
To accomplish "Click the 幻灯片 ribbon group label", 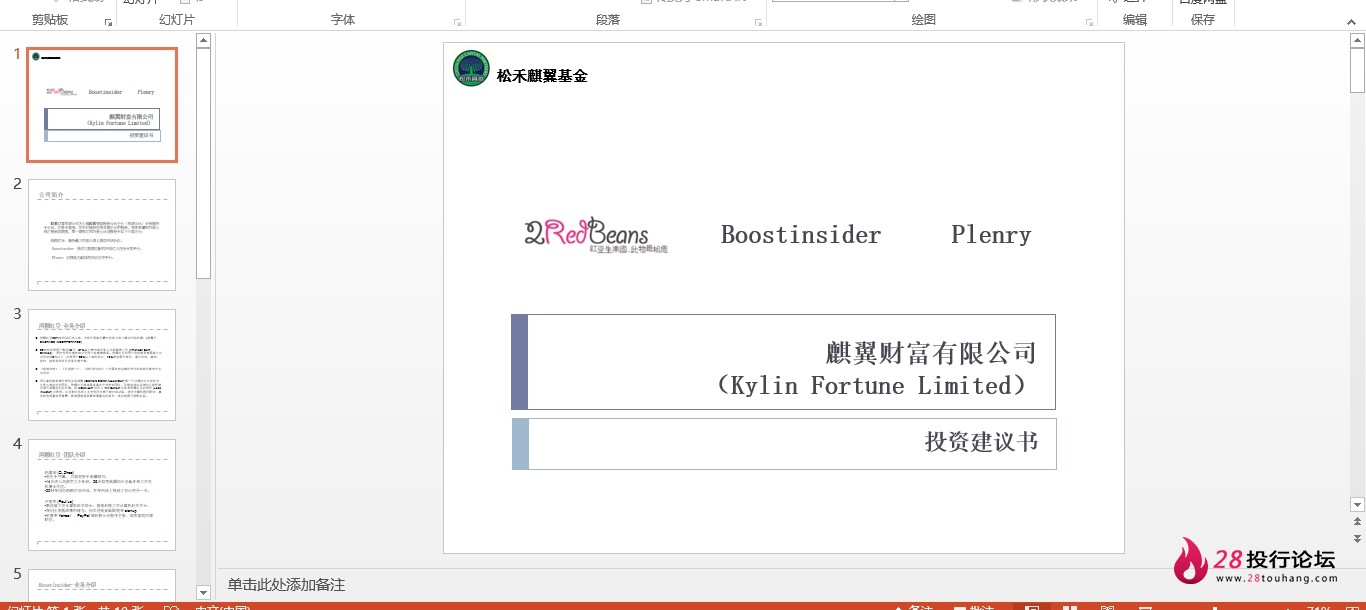I will (x=177, y=20).
